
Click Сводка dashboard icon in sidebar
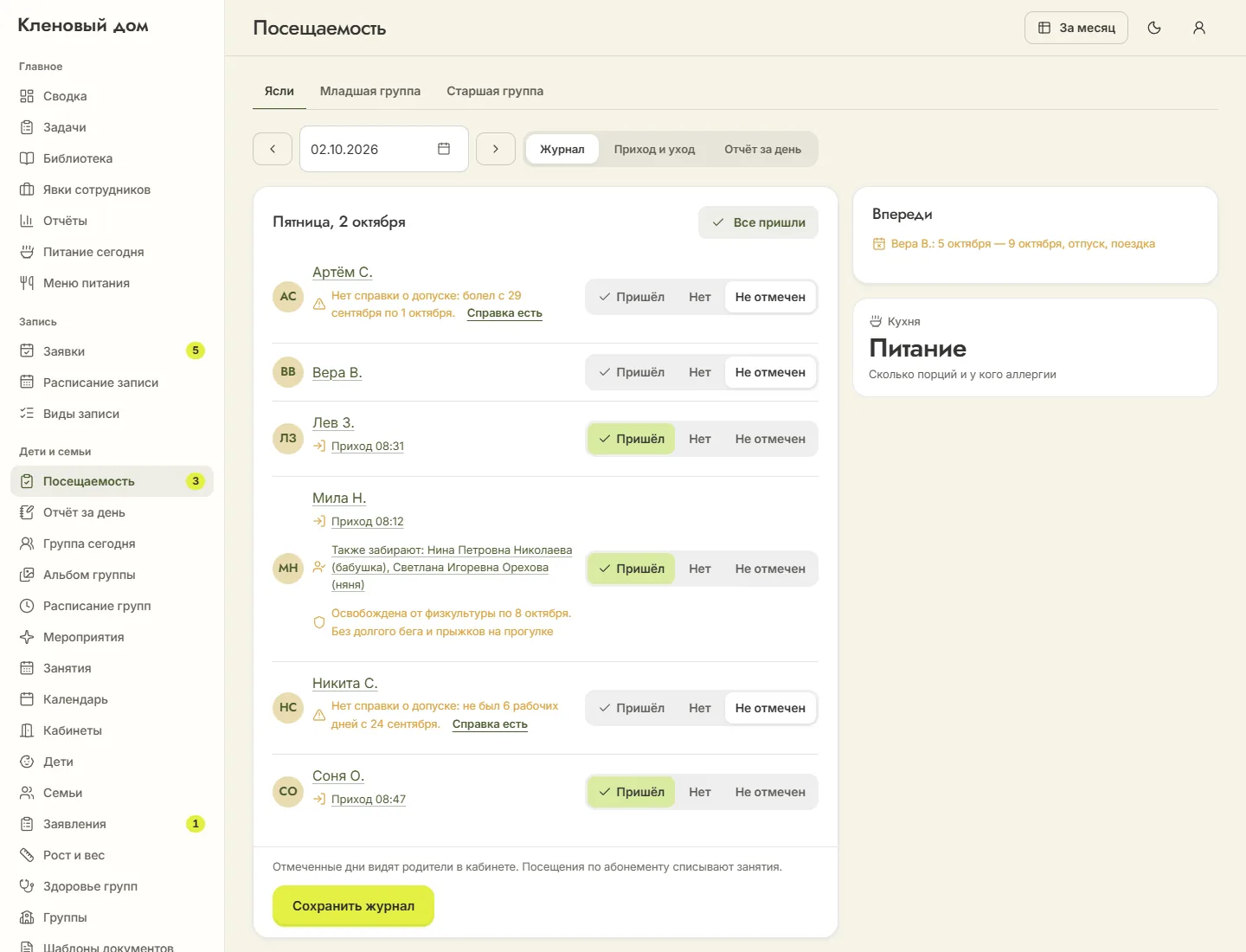tap(27, 96)
